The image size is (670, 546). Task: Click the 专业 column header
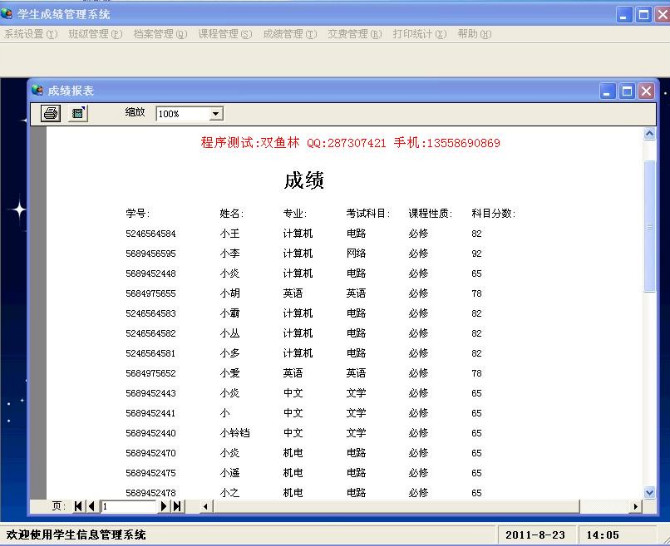pyautogui.click(x=295, y=213)
